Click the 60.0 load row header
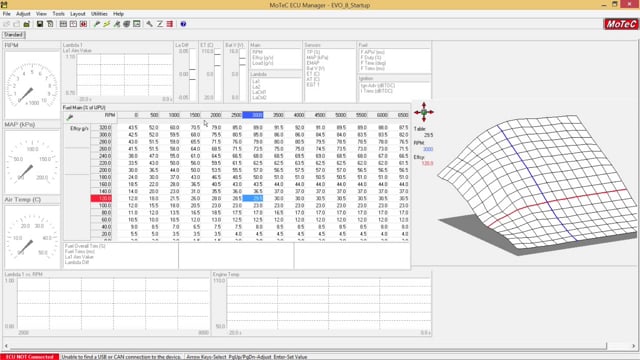Image resolution: width=640 pixels, height=360 pixels. [x=101, y=220]
